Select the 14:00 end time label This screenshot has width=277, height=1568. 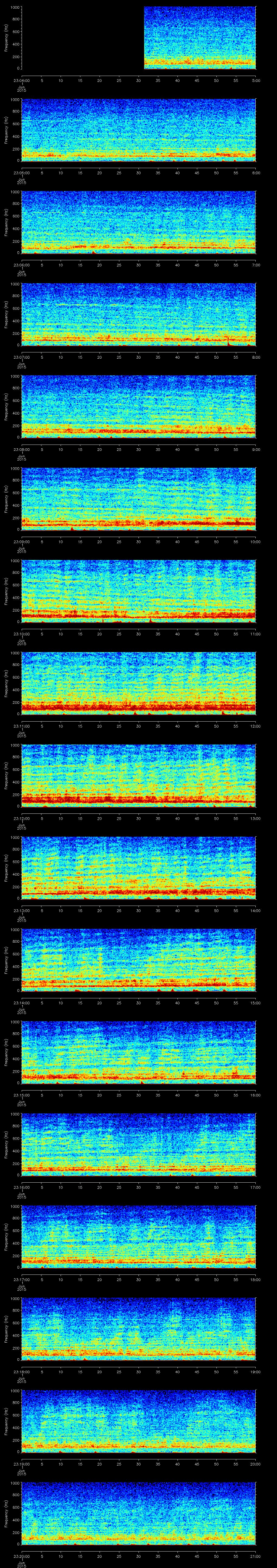click(x=256, y=910)
